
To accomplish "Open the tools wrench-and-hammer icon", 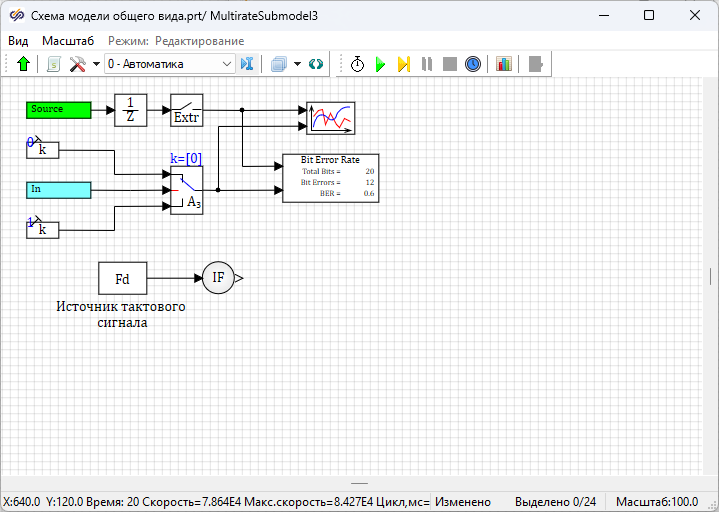I will click(76, 64).
